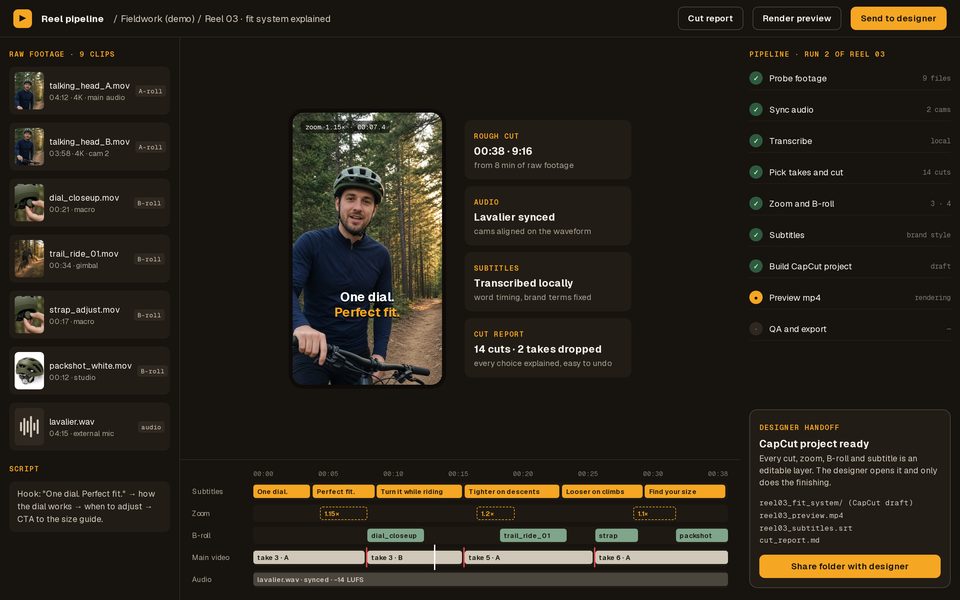Select take 5 · A main video clip
The width and height of the screenshot is (960, 600).
[528, 558]
